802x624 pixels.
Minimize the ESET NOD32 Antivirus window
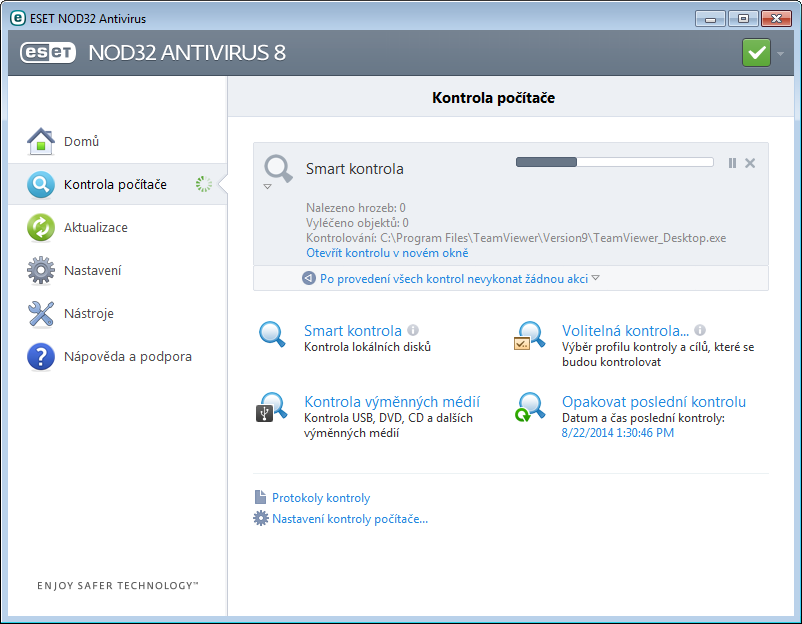(710, 19)
